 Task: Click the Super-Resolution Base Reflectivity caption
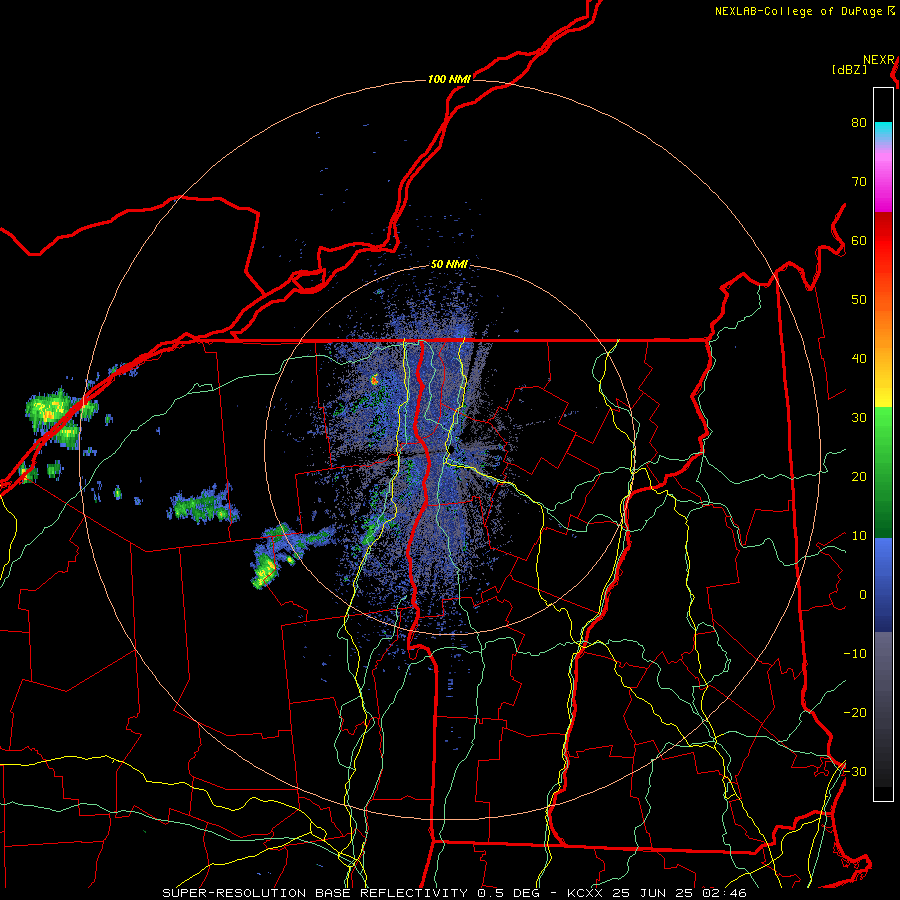pos(455,893)
